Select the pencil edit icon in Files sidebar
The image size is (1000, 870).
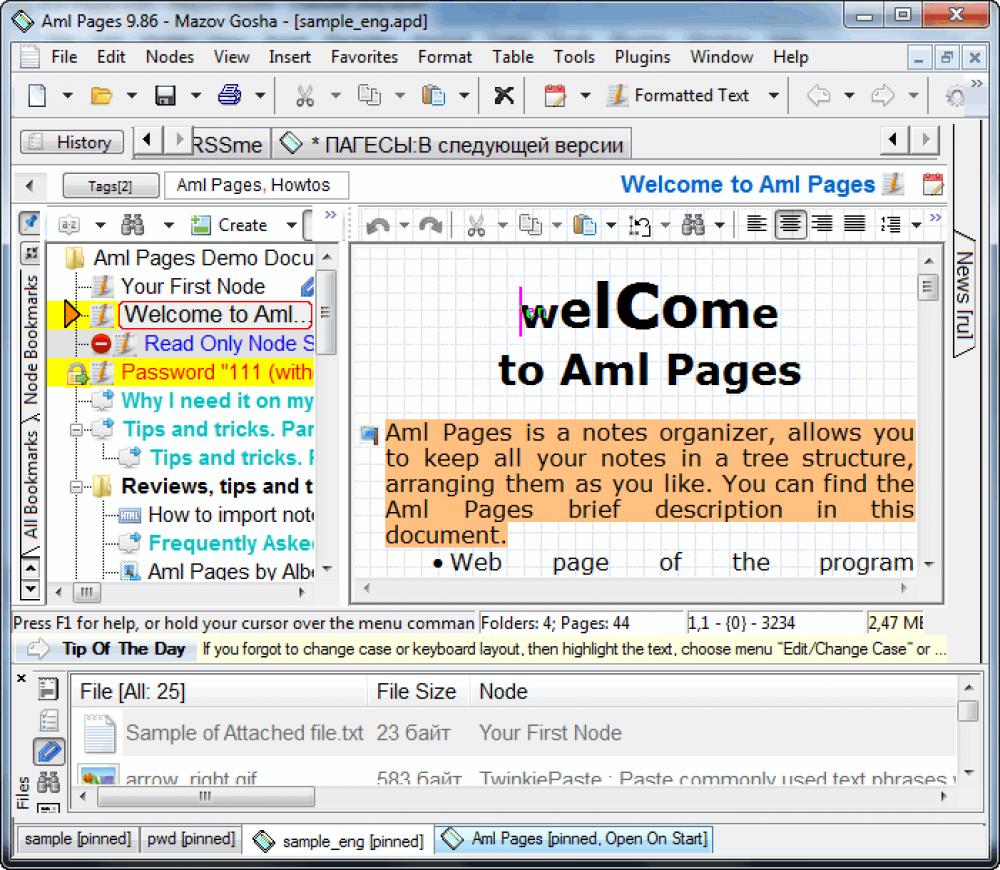49,751
